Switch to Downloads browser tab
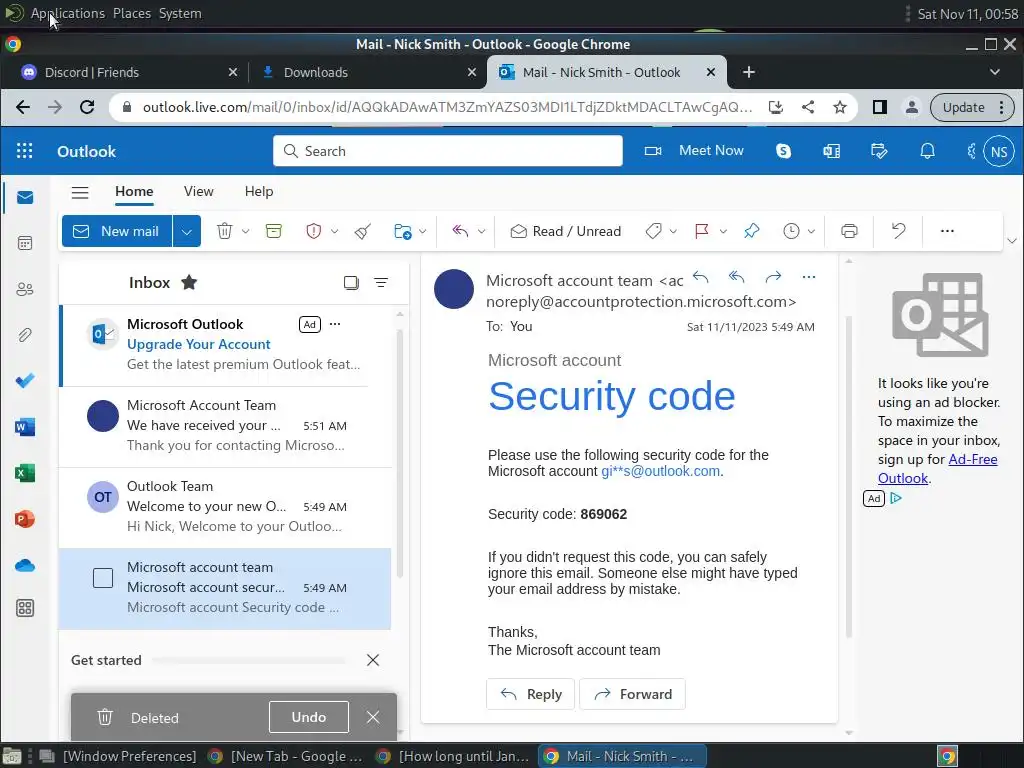This screenshot has width=1024, height=768. 367,72
